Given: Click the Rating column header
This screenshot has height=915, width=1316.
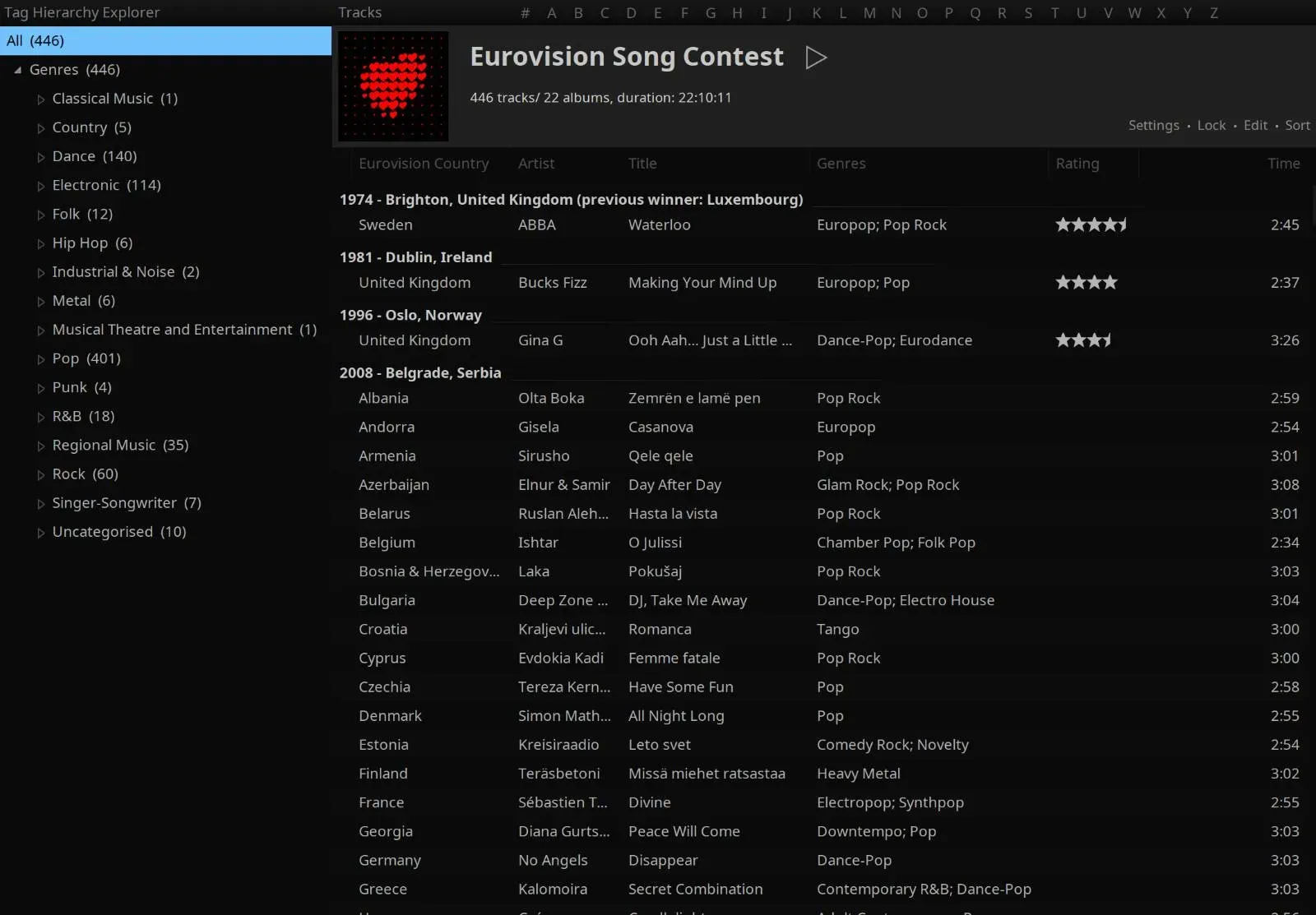Looking at the screenshot, I should (x=1077, y=164).
